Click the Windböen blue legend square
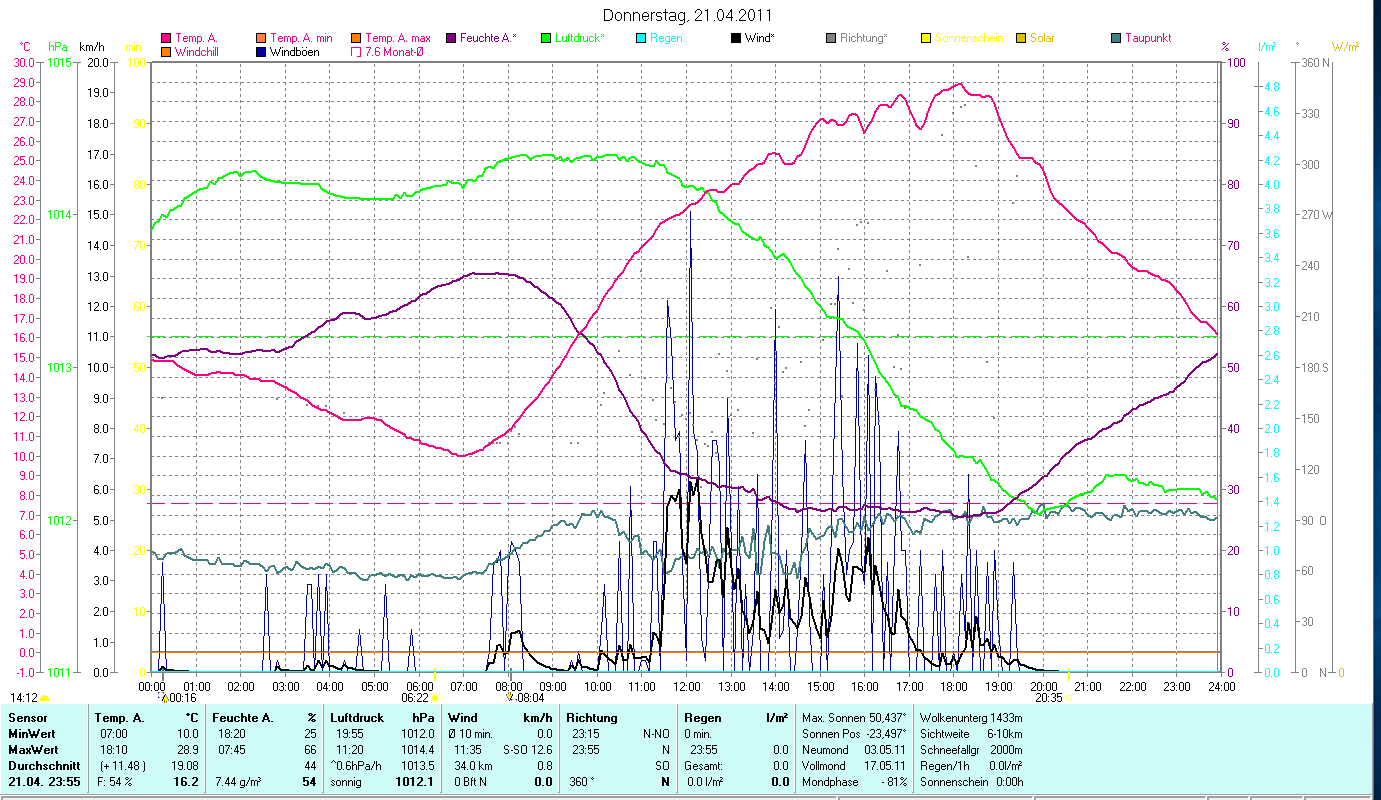 point(262,51)
